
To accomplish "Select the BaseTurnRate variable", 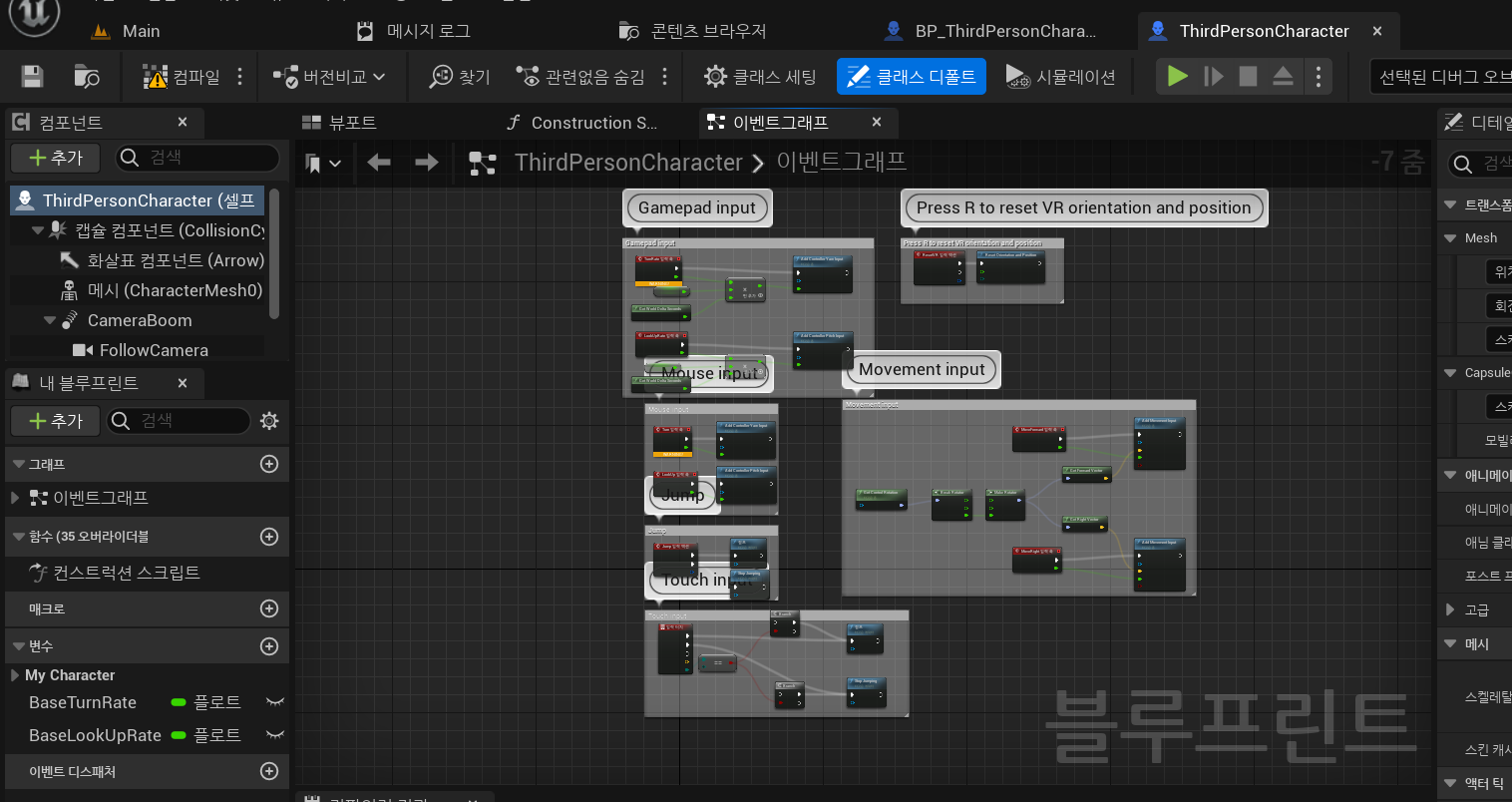I will point(83,702).
